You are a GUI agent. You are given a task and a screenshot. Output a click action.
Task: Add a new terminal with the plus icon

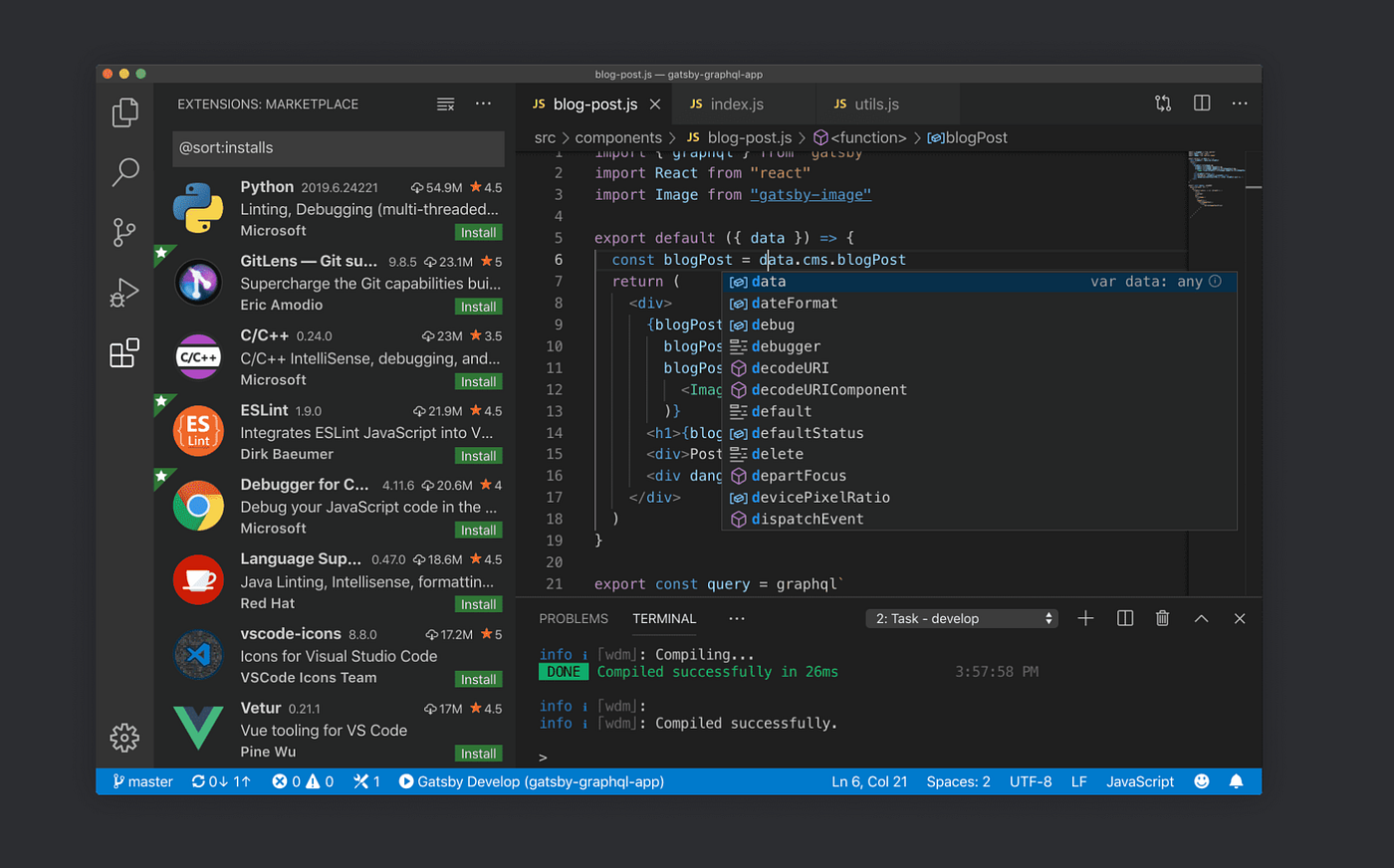(x=1084, y=617)
